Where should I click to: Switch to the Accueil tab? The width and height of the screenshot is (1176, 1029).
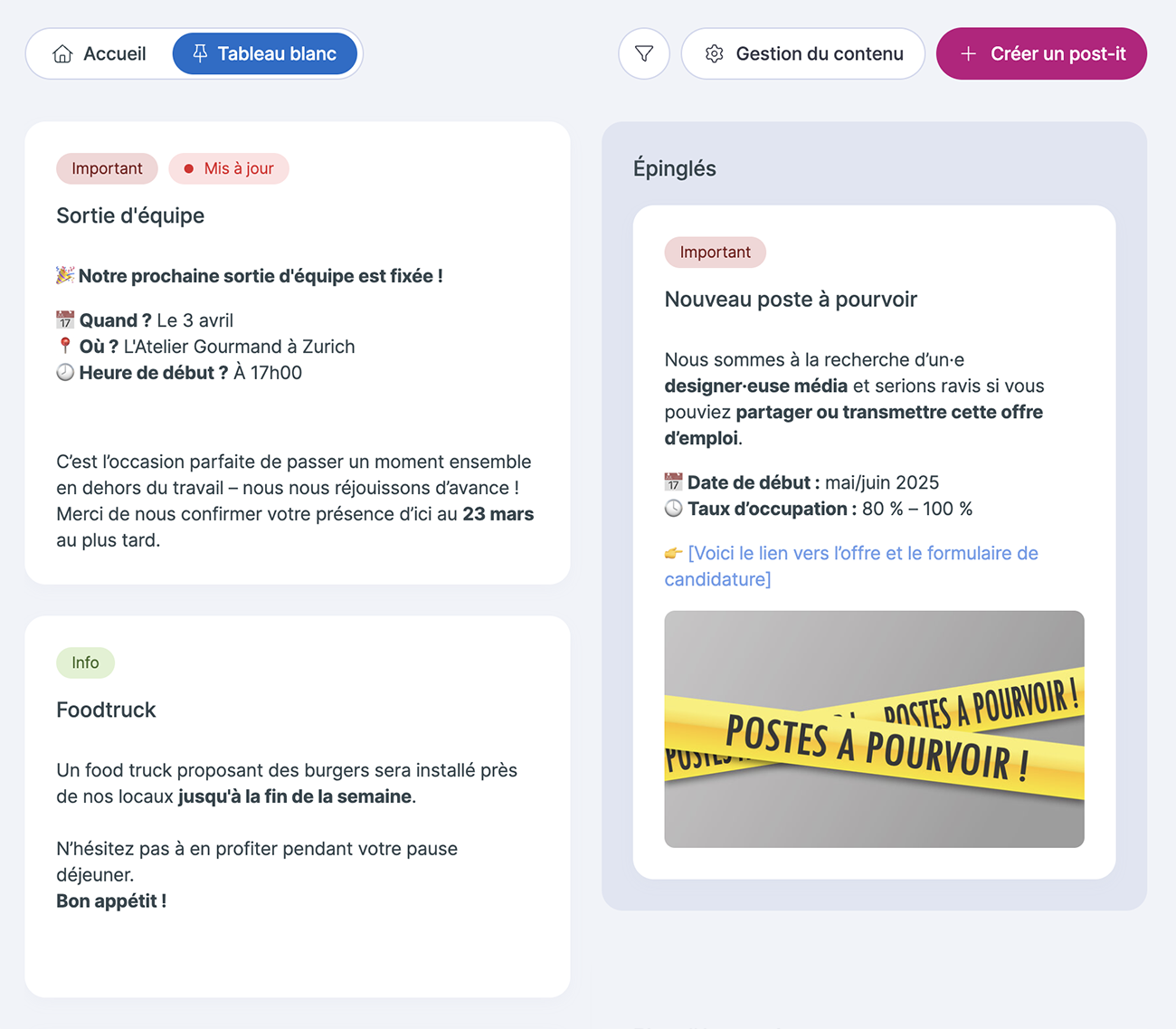(100, 54)
